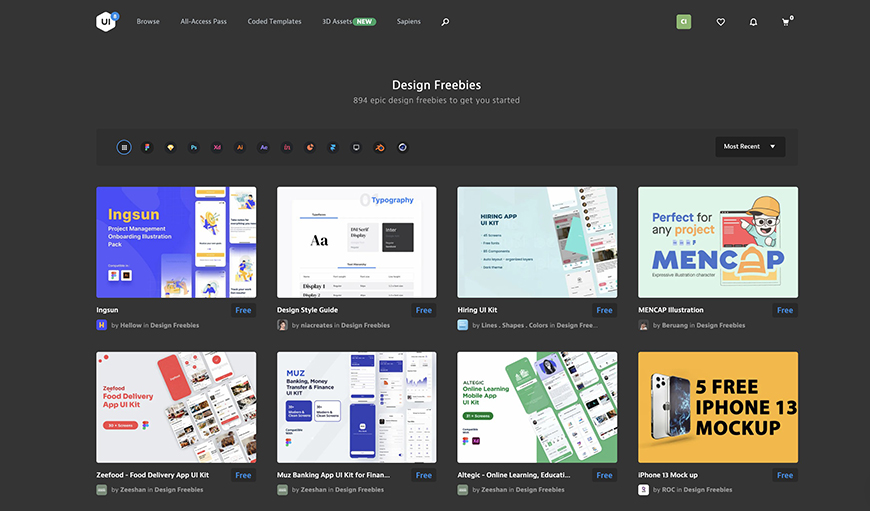Open wishlist heart icon in header
The height and width of the screenshot is (511, 870).
coord(721,22)
